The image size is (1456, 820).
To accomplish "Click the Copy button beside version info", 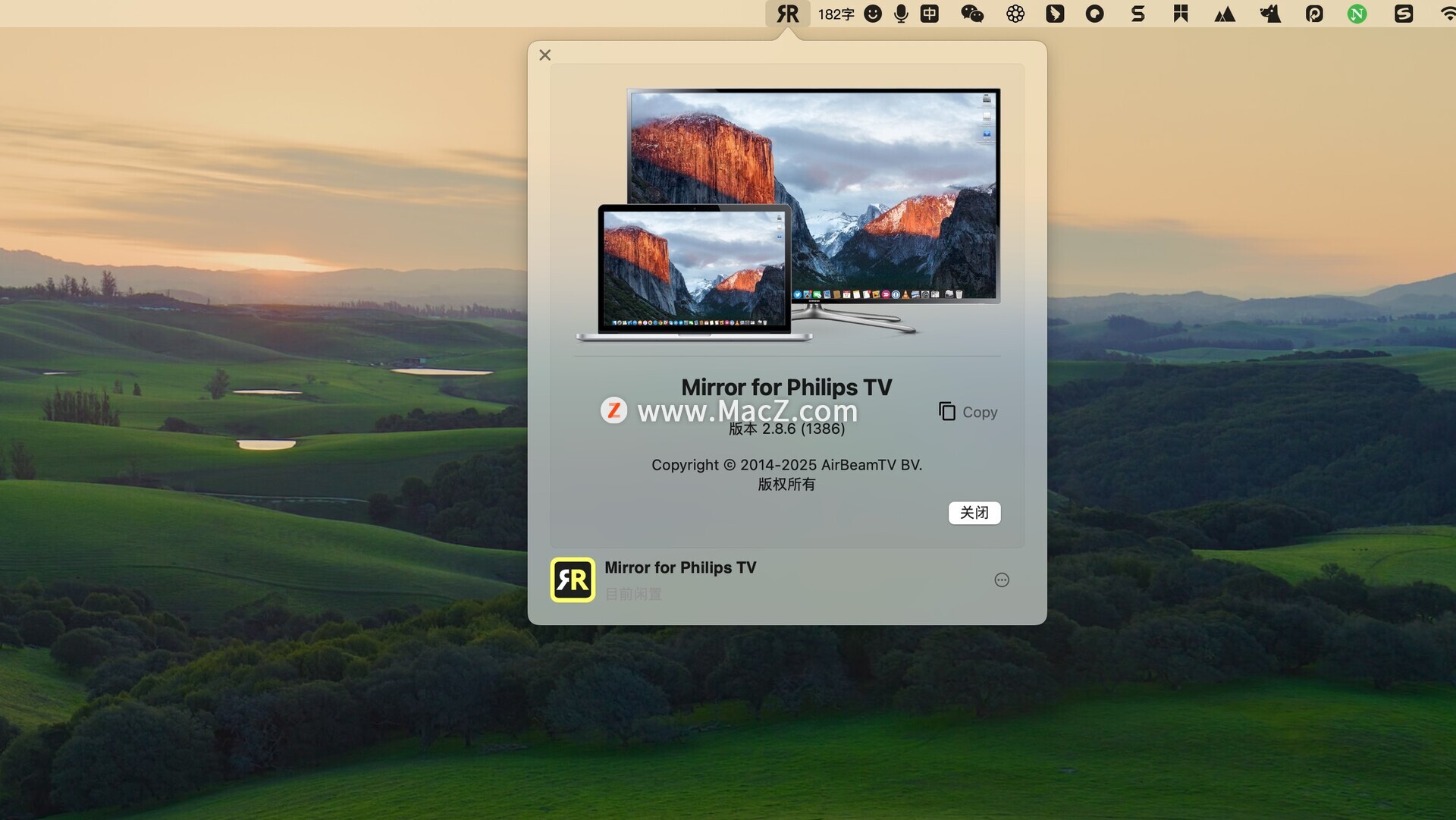I will point(968,412).
